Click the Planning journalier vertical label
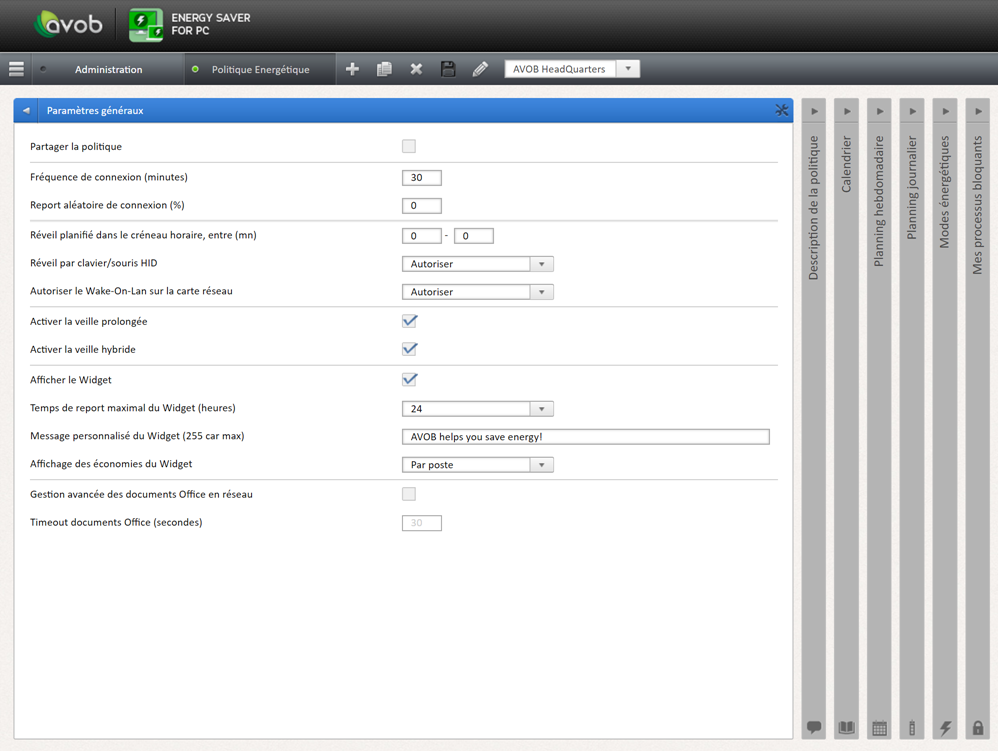The width and height of the screenshot is (998, 751). 912,187
